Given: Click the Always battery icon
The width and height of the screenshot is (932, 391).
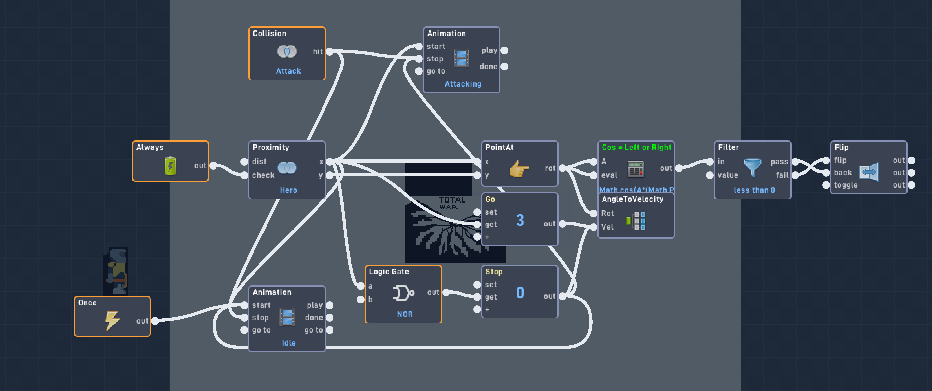Looking at the screenshot, I should coord(171,166).
